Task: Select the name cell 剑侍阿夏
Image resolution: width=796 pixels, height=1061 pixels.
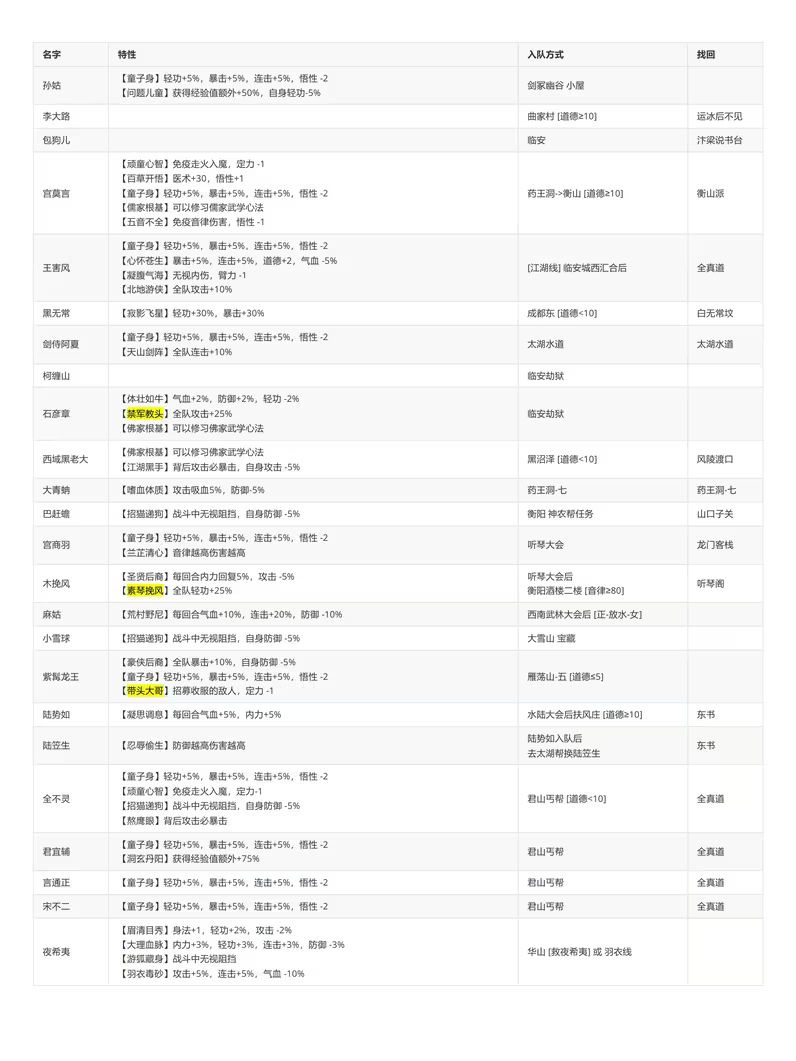Action: [61, 344]
